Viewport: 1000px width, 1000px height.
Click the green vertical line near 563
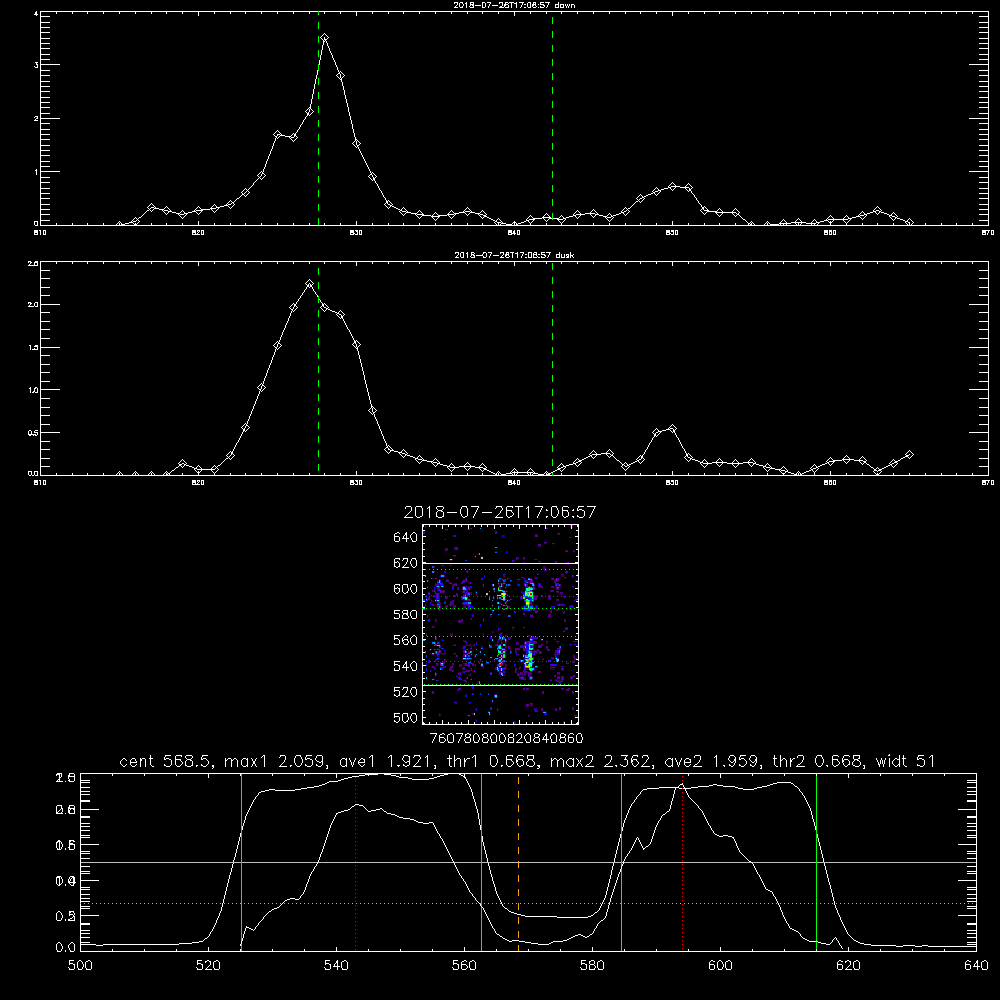pyautogui.click(x=482, y=862)
